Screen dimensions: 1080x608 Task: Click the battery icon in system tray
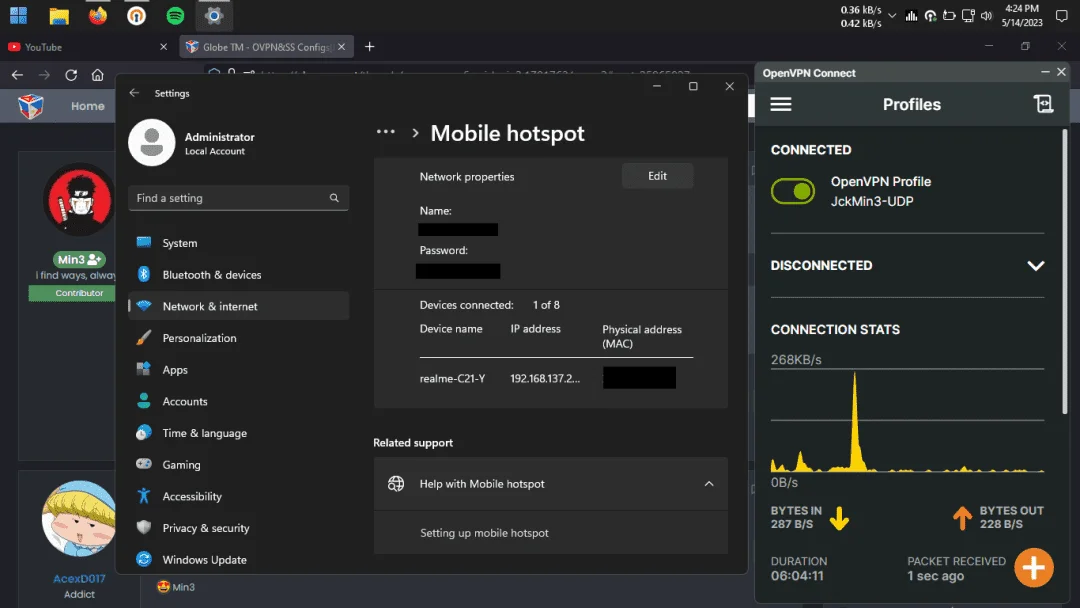pos(949,16)
